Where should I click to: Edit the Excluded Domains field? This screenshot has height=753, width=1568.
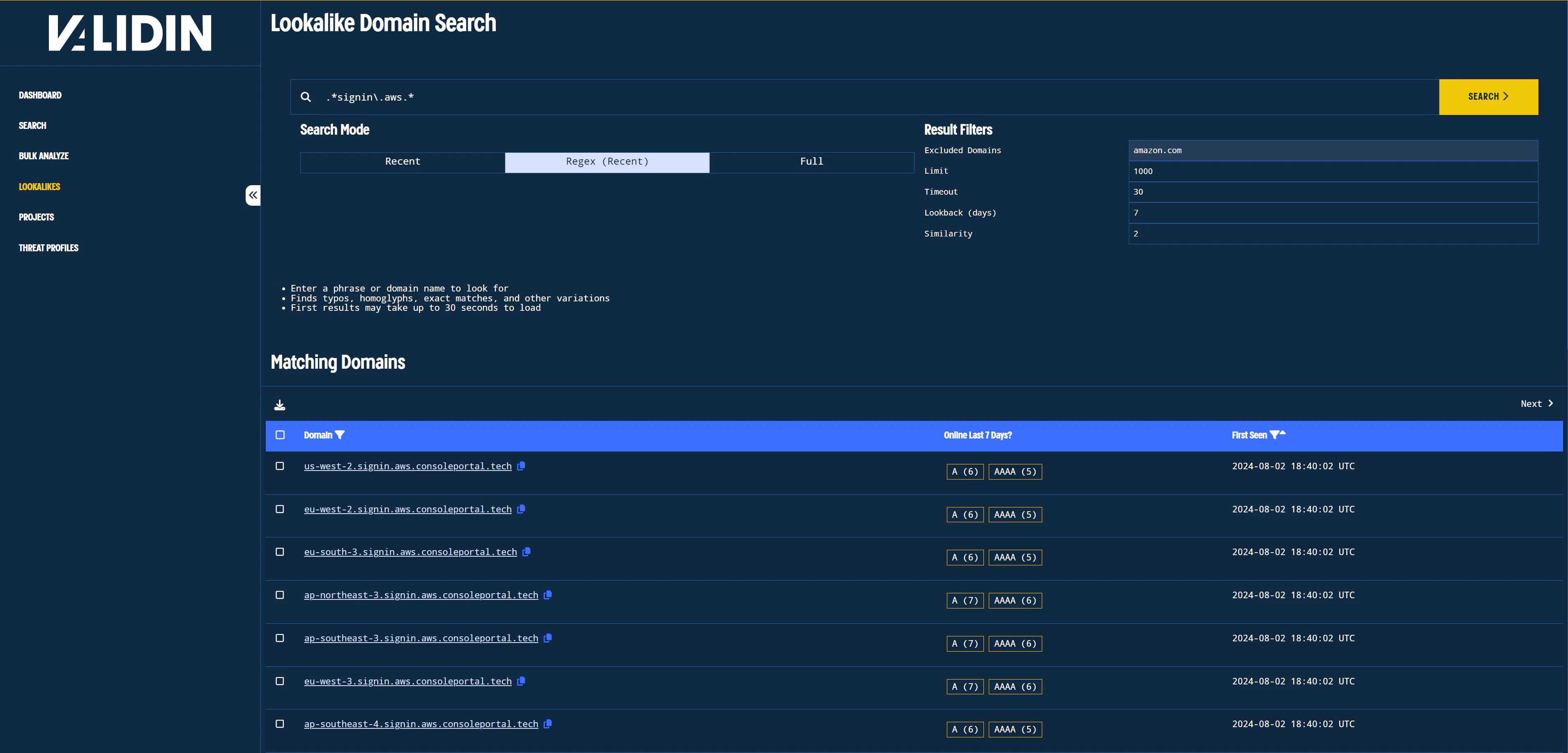(1333, 151)
